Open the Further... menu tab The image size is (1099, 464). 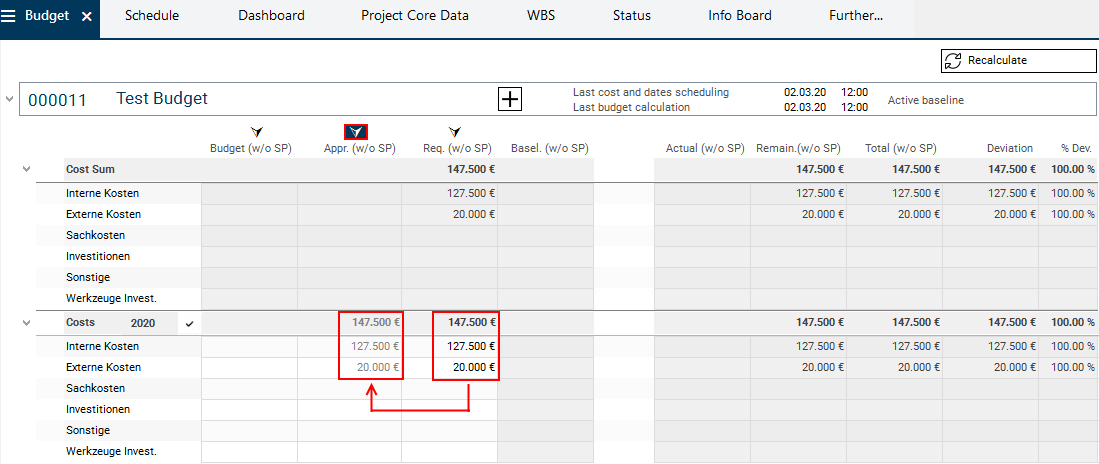(x=857, y=16)
